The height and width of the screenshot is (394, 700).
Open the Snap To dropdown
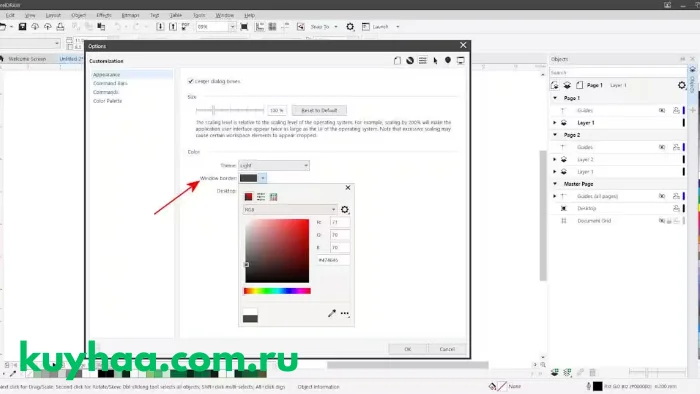pos(336,27)
